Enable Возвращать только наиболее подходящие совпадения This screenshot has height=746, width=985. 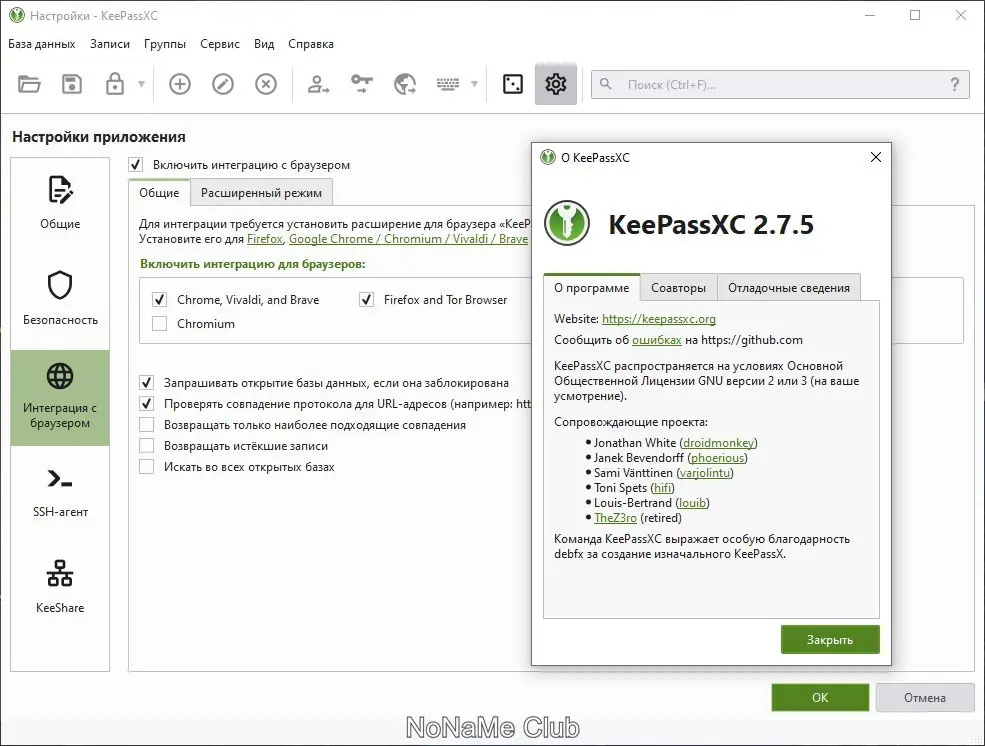(x=146, y=424)
